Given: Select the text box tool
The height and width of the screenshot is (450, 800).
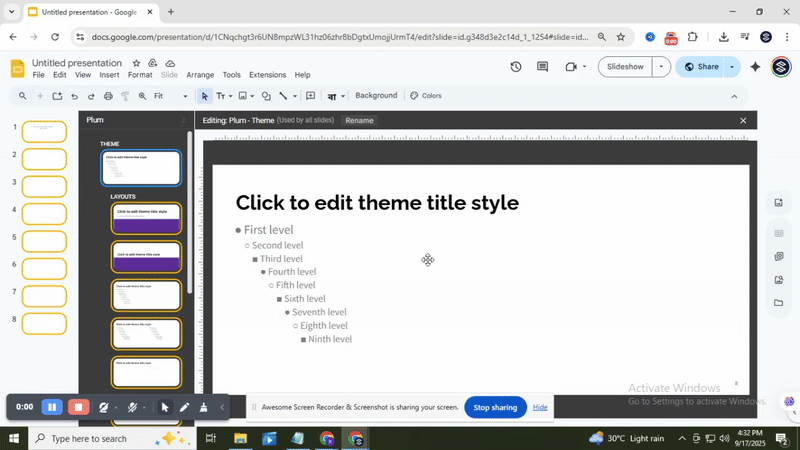Looking at the screenshot, I should [x=221, y=96].
